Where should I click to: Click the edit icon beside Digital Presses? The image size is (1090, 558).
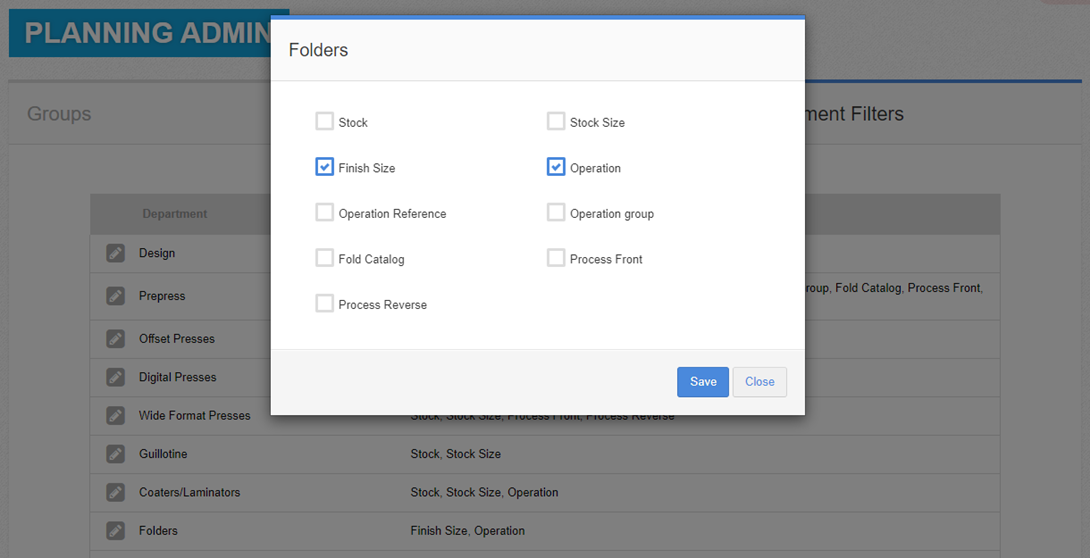pyautogui.click(x=116, y=377)
